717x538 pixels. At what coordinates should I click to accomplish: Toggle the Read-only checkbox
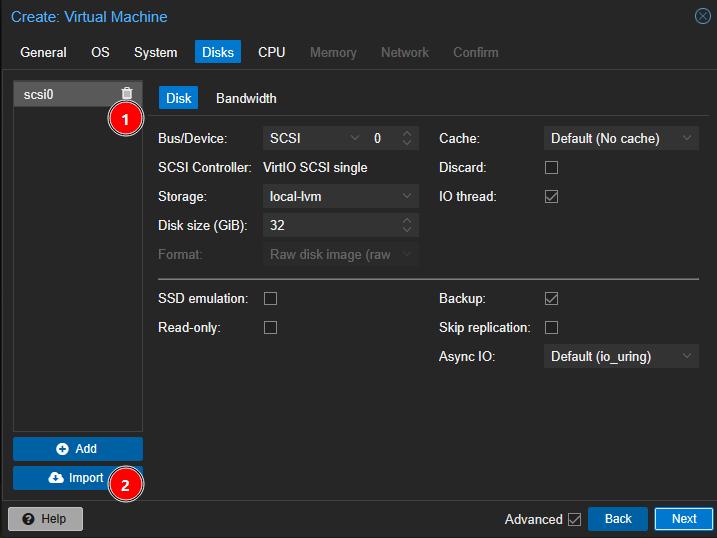[x=270, y=327]
